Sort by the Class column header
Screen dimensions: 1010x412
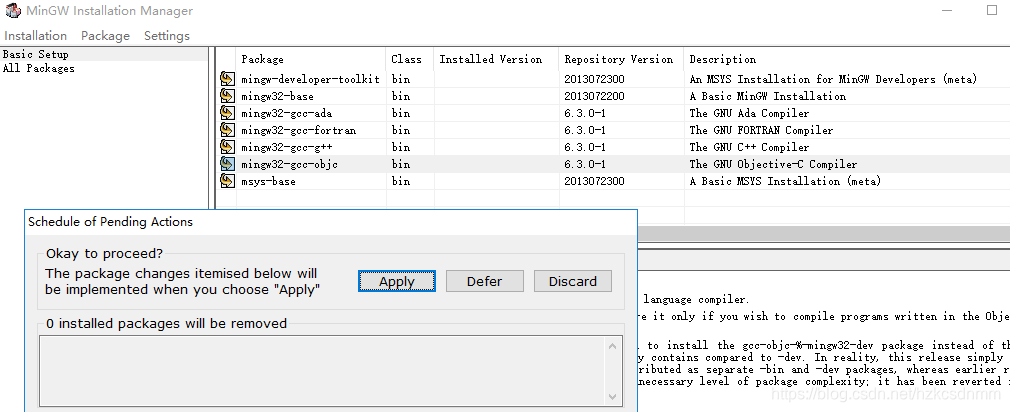click(410, 59)
